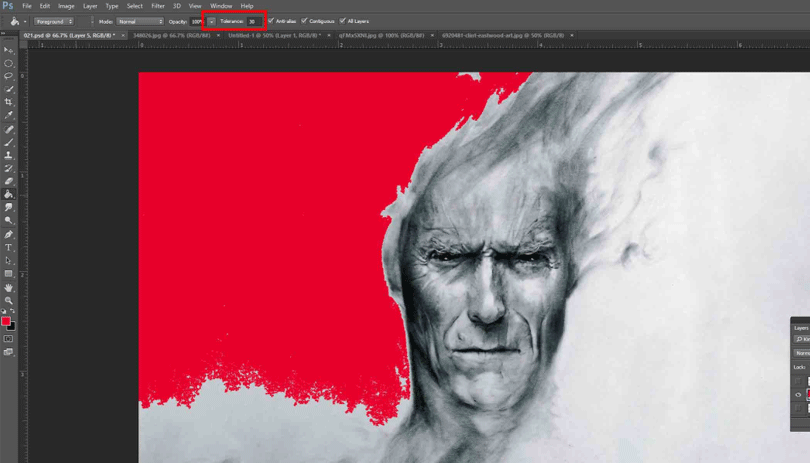Select the Healing Brush tool
This screenshot has height=463, width=810.
[x=9, y=130]
